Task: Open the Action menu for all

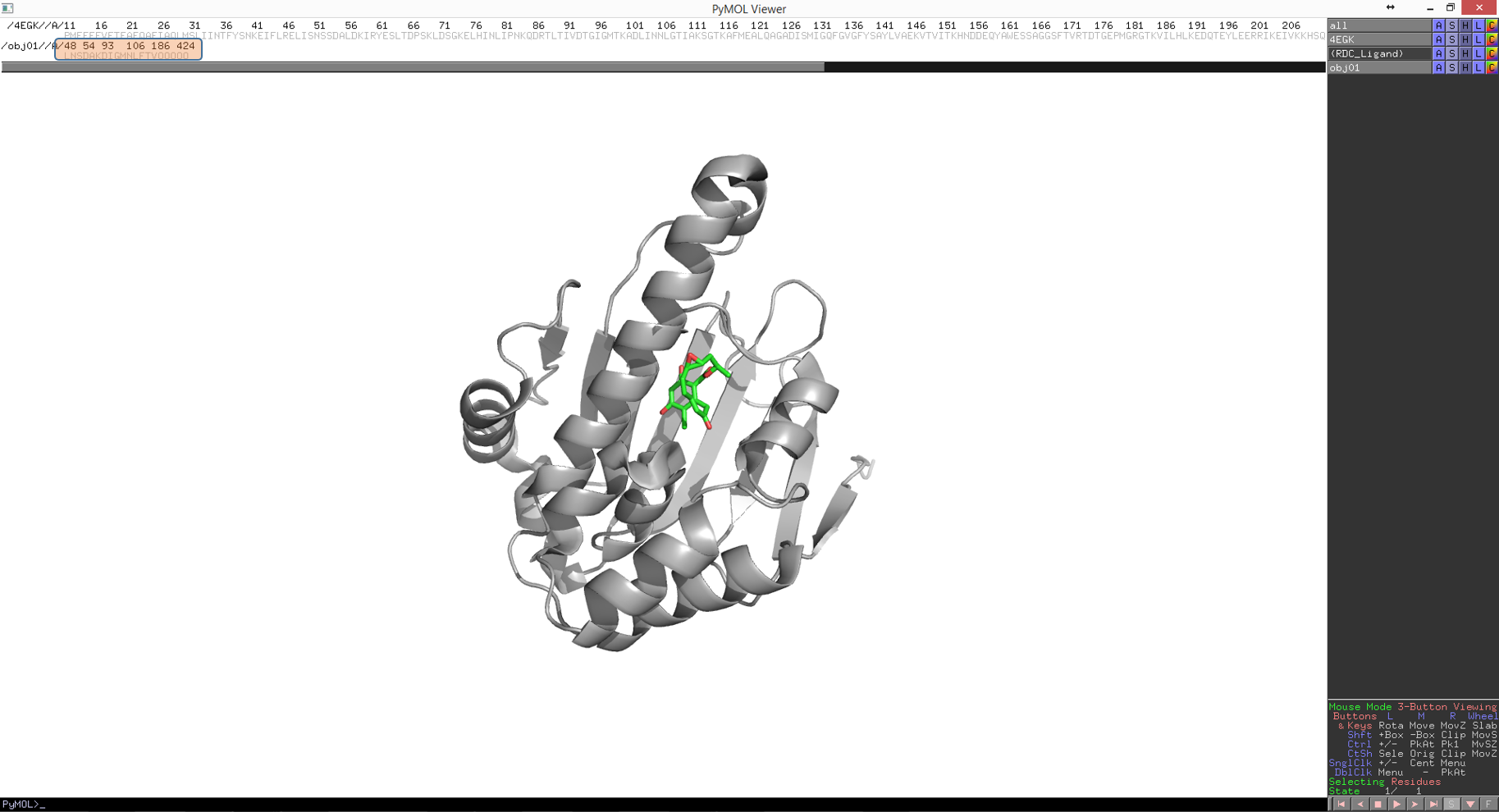Action: (1438, 25)
